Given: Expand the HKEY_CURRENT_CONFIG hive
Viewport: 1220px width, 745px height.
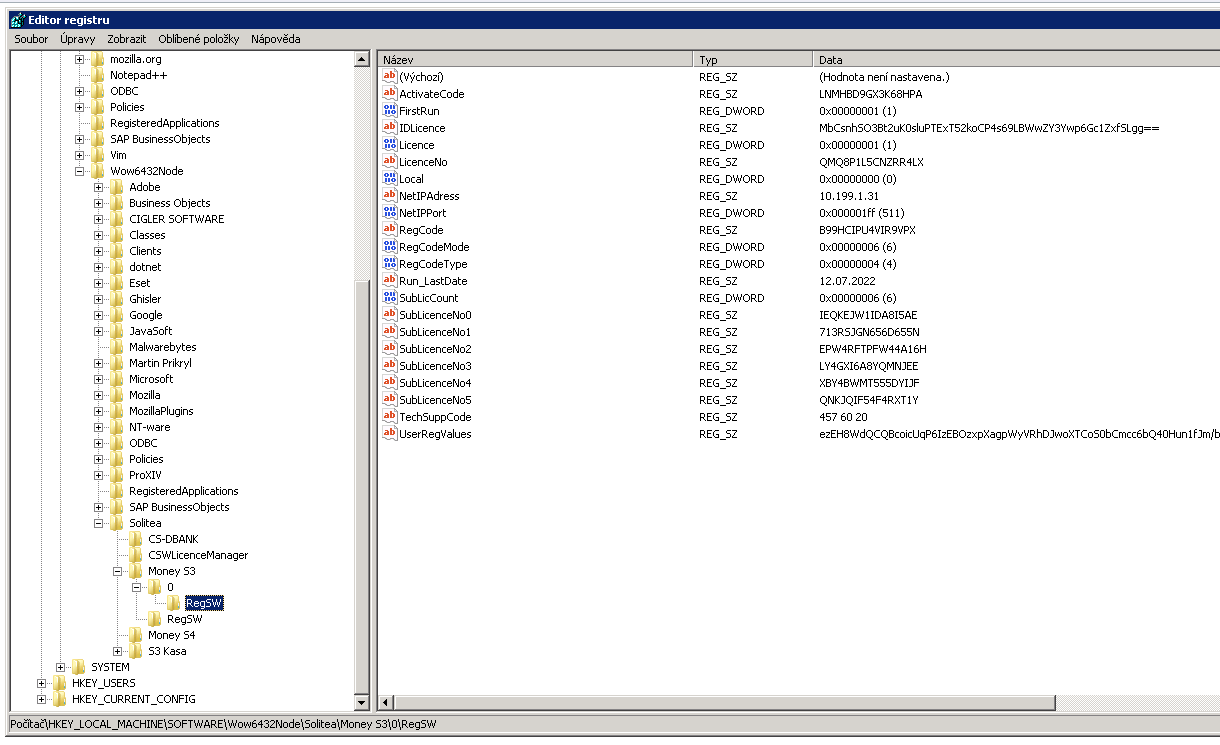Looking at the screenshot, I should 42,699.
